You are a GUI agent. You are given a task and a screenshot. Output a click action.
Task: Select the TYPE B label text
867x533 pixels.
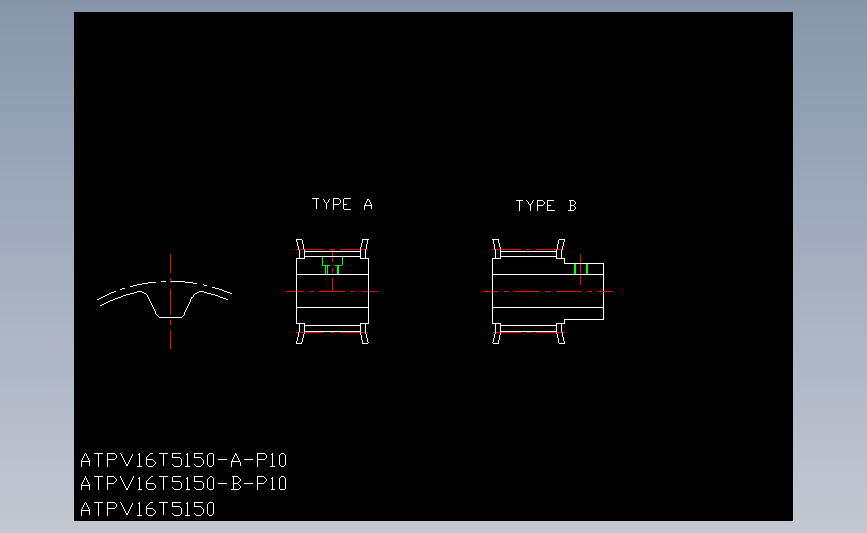coord(546,206)
